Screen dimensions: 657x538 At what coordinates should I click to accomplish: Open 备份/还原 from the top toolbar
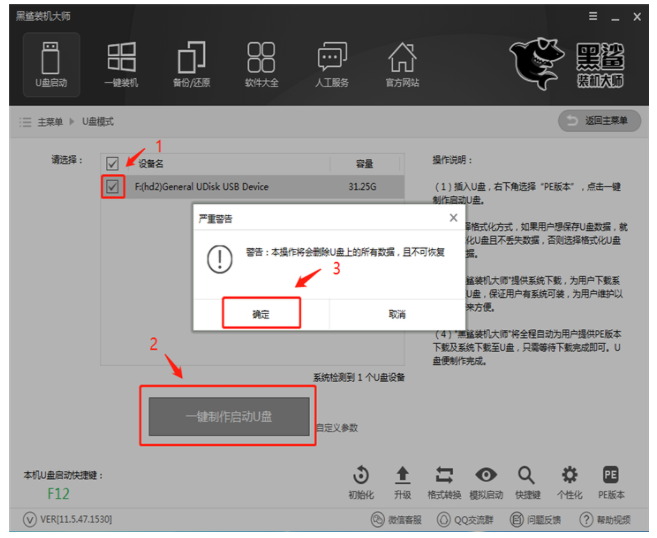click(x=190, y=62)
